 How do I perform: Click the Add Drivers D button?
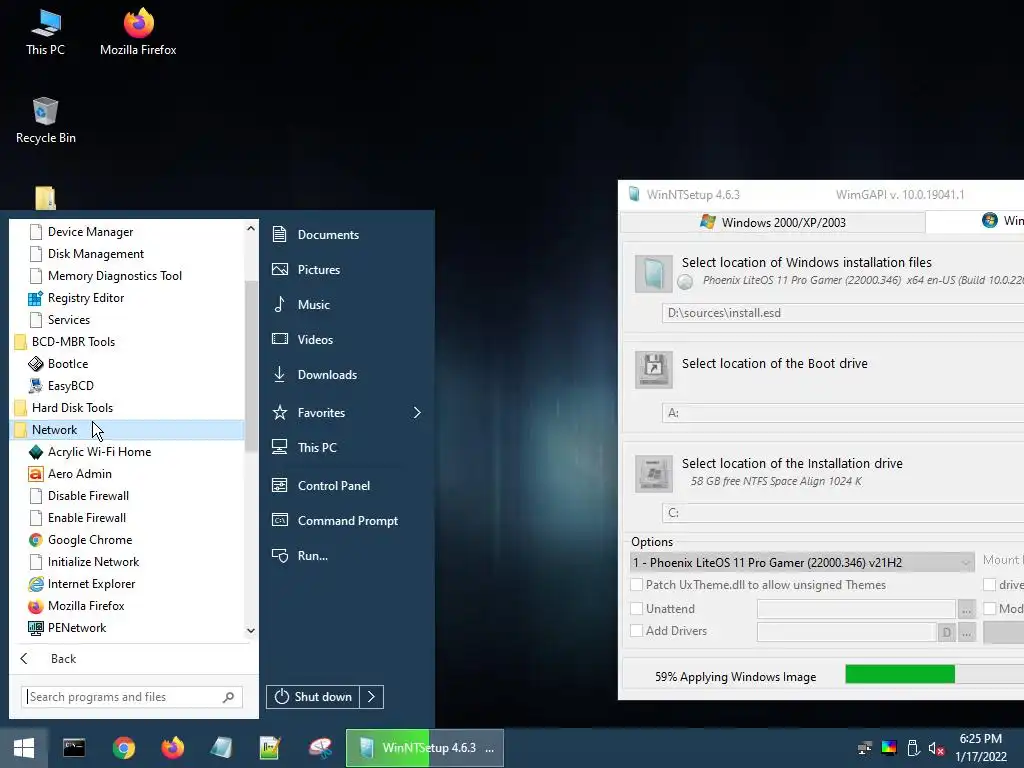point(946,632)
